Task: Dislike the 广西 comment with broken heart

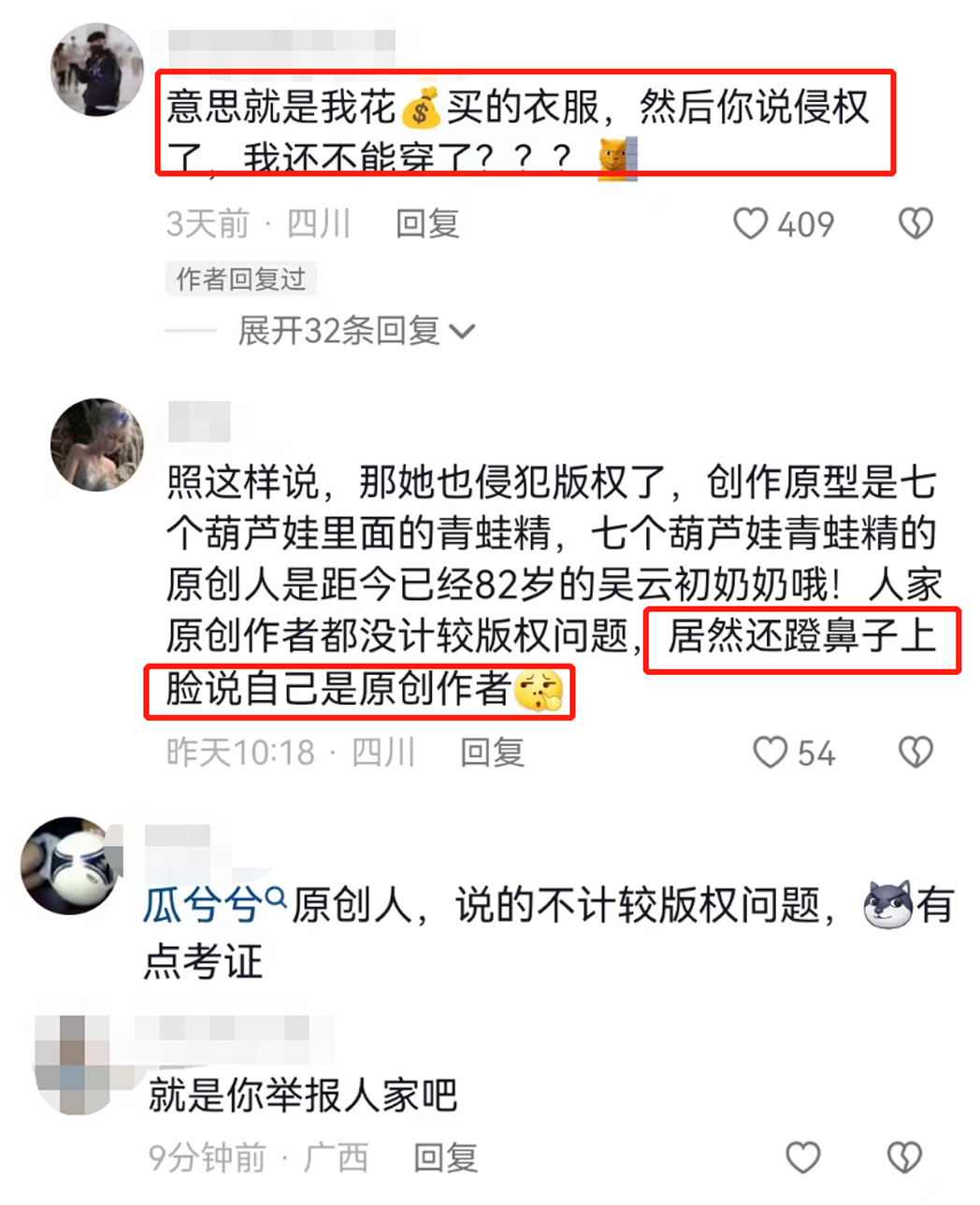Action: tap(904, 1157)
